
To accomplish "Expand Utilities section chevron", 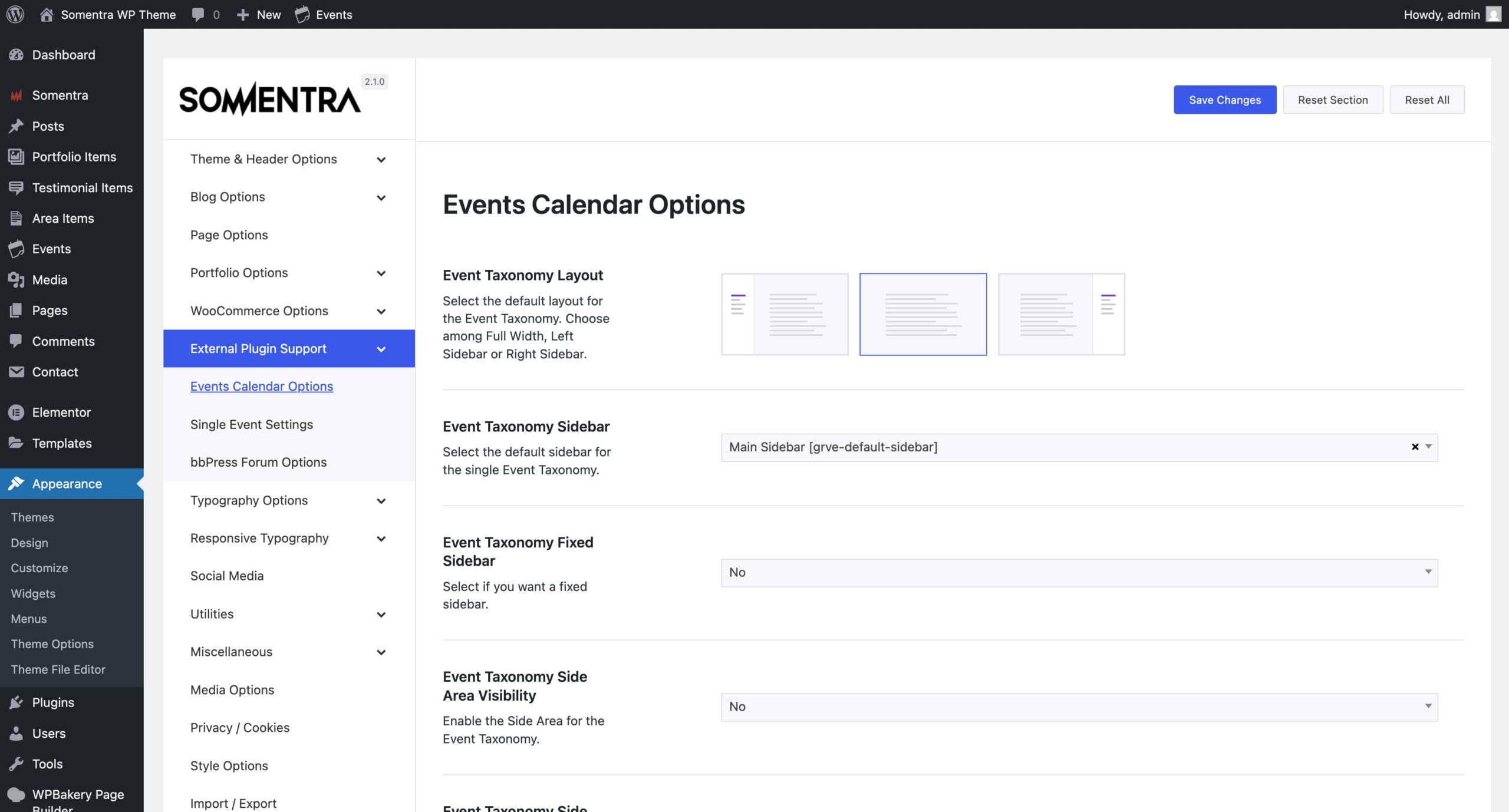I will point(381,615).
